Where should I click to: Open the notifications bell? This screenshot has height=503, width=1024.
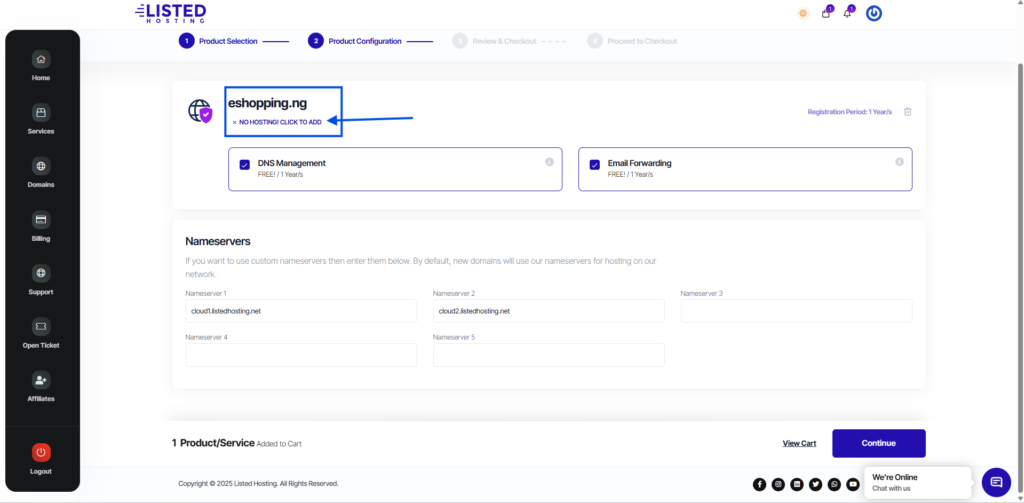848,13
